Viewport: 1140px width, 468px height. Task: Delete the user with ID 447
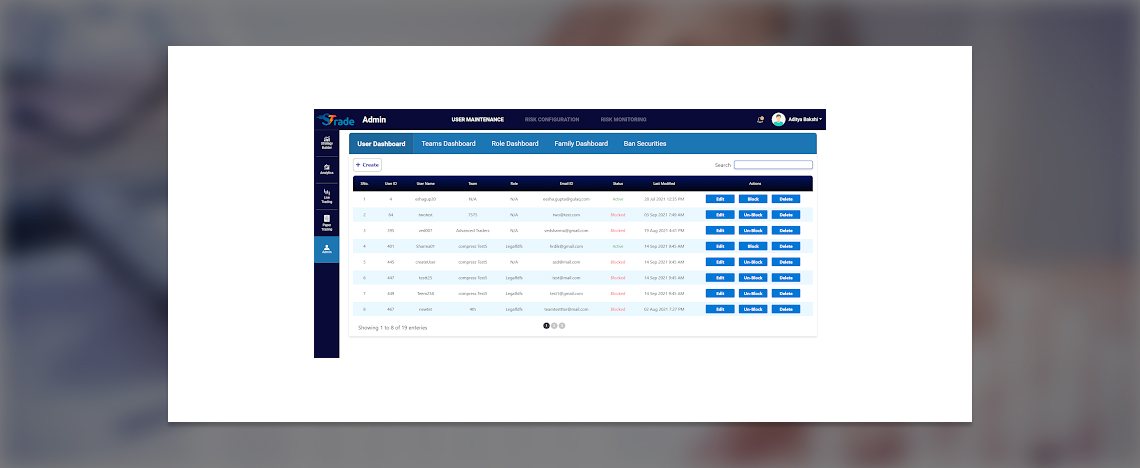click(786, 278)
